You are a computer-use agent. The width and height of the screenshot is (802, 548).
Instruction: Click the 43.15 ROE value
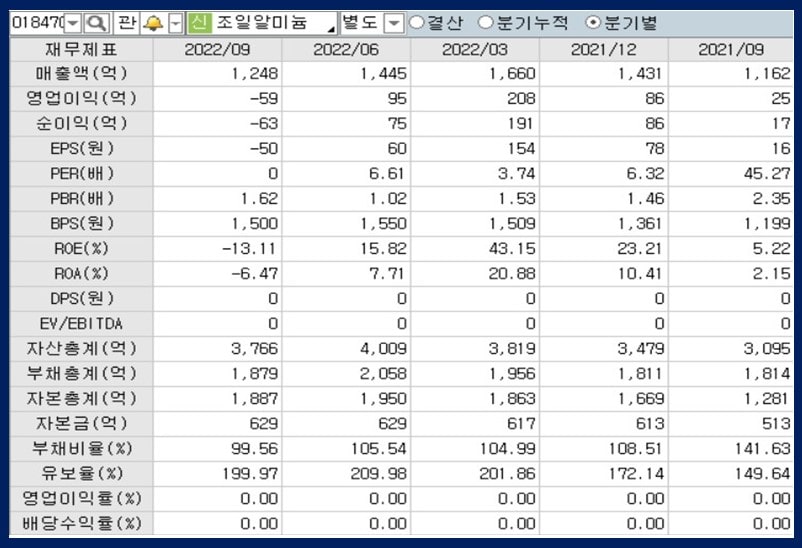(x=512, y=249)
